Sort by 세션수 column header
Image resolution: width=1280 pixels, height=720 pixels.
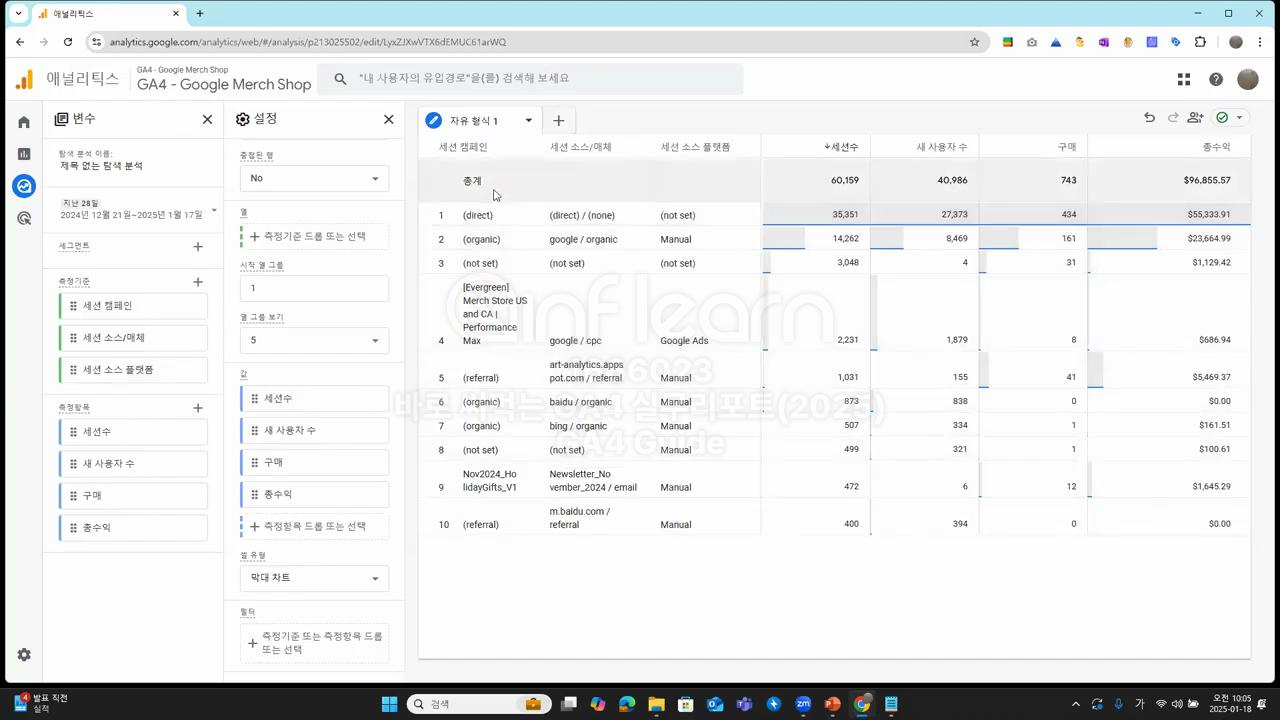pyautogui.click(x=841, y=147)
